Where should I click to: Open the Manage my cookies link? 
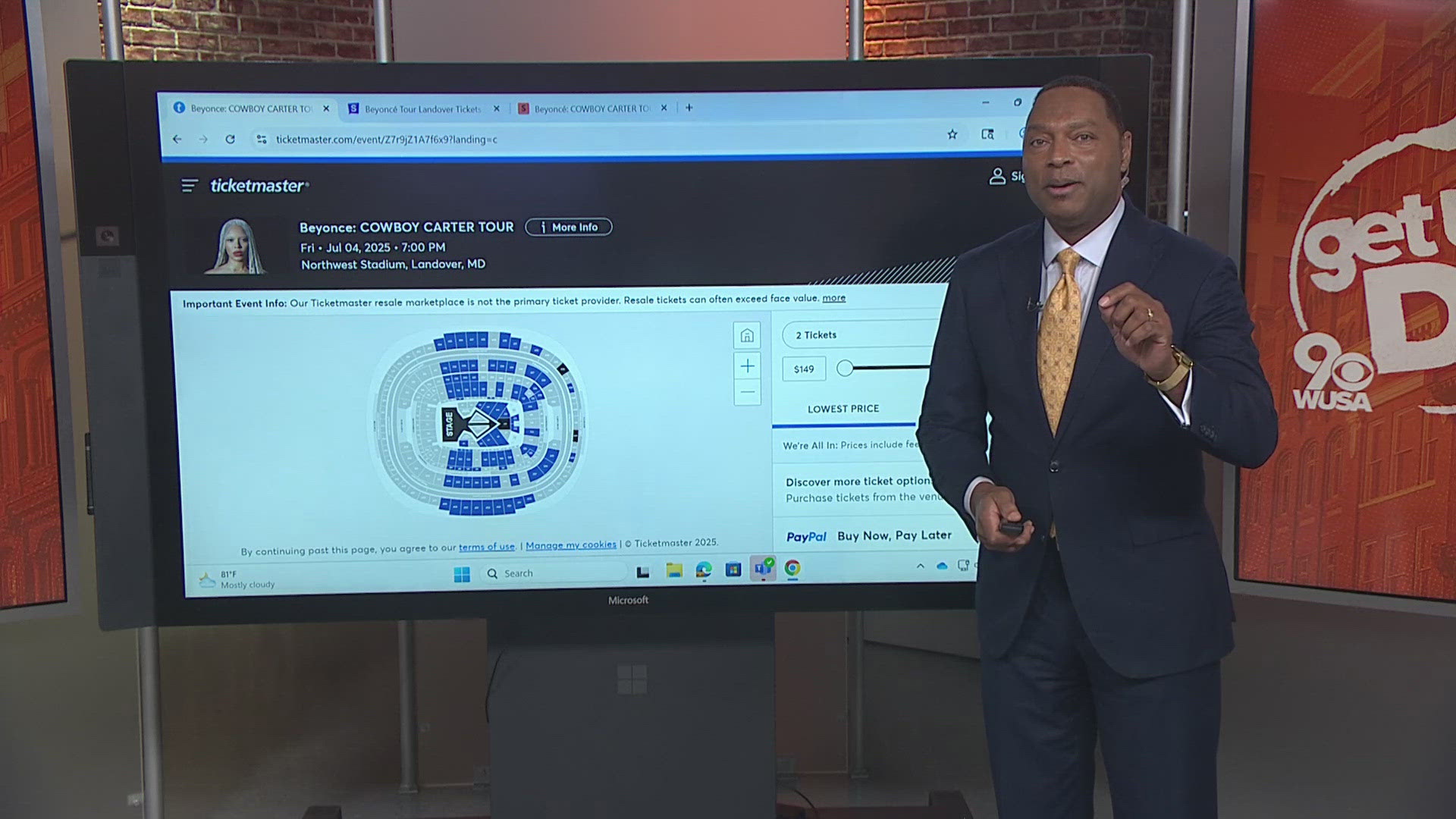pos(571,545)
